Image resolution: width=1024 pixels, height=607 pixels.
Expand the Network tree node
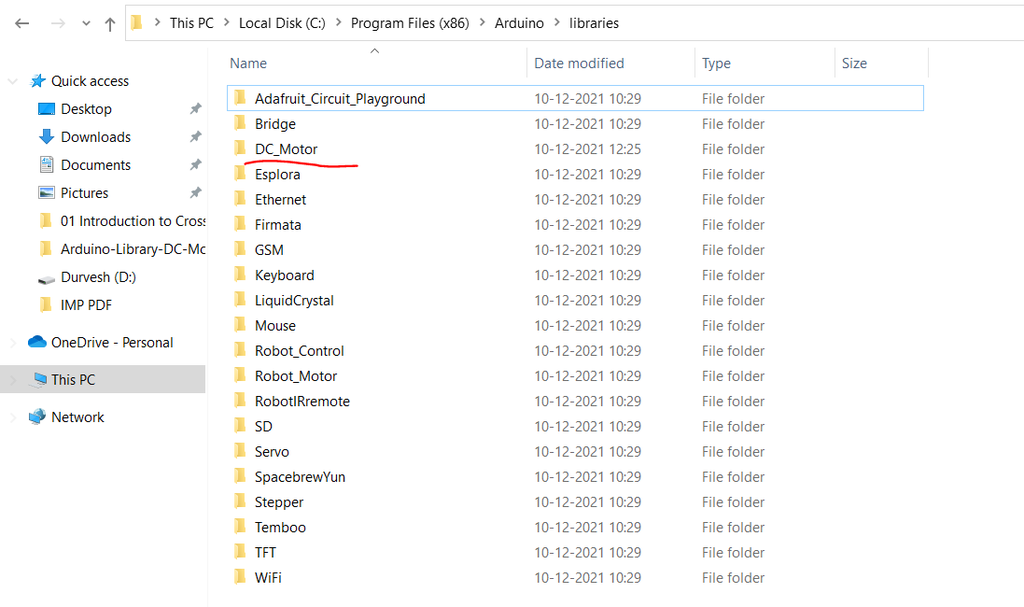point(12,418)
